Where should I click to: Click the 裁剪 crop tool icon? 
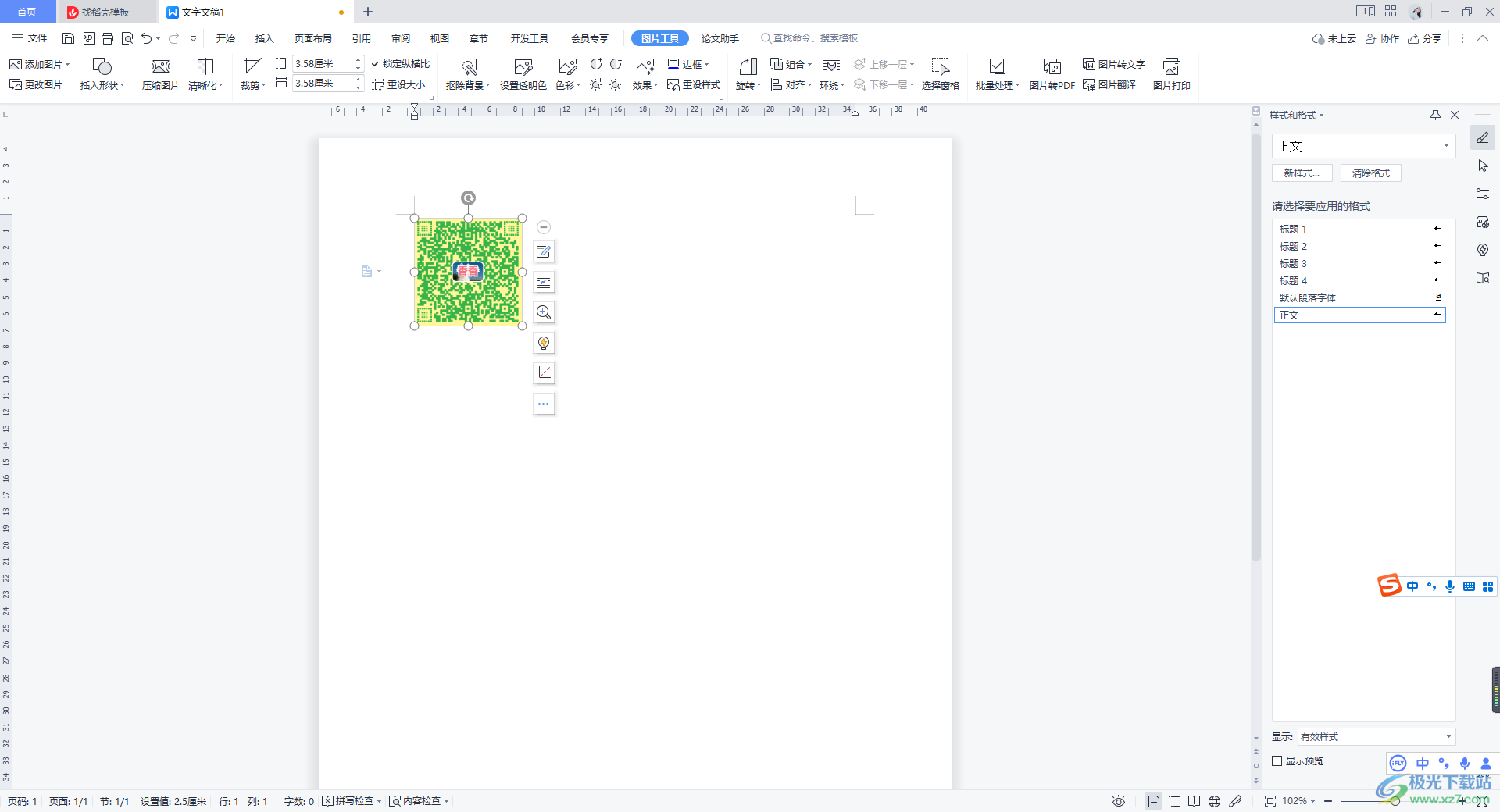coord(252,67)
